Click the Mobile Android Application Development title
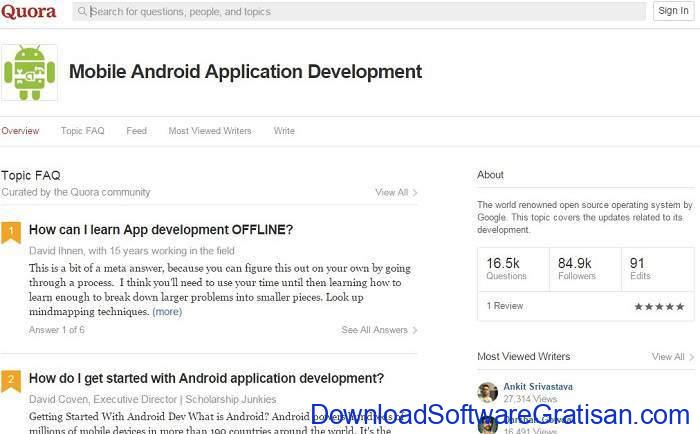 click(x=245, y=71)
